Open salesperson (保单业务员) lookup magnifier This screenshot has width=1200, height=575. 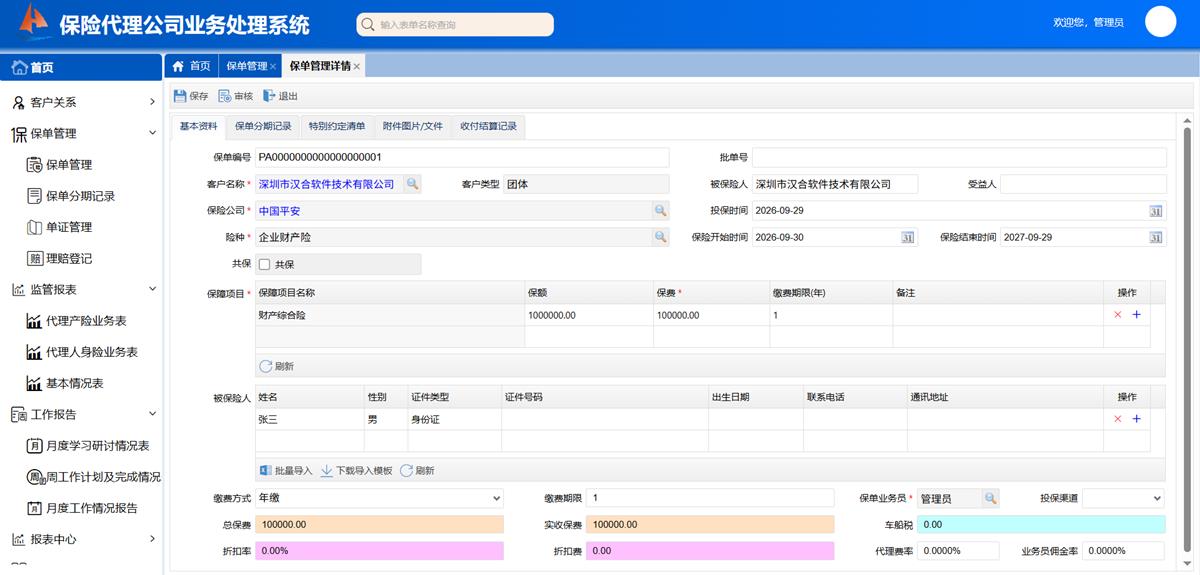[990, 498]
